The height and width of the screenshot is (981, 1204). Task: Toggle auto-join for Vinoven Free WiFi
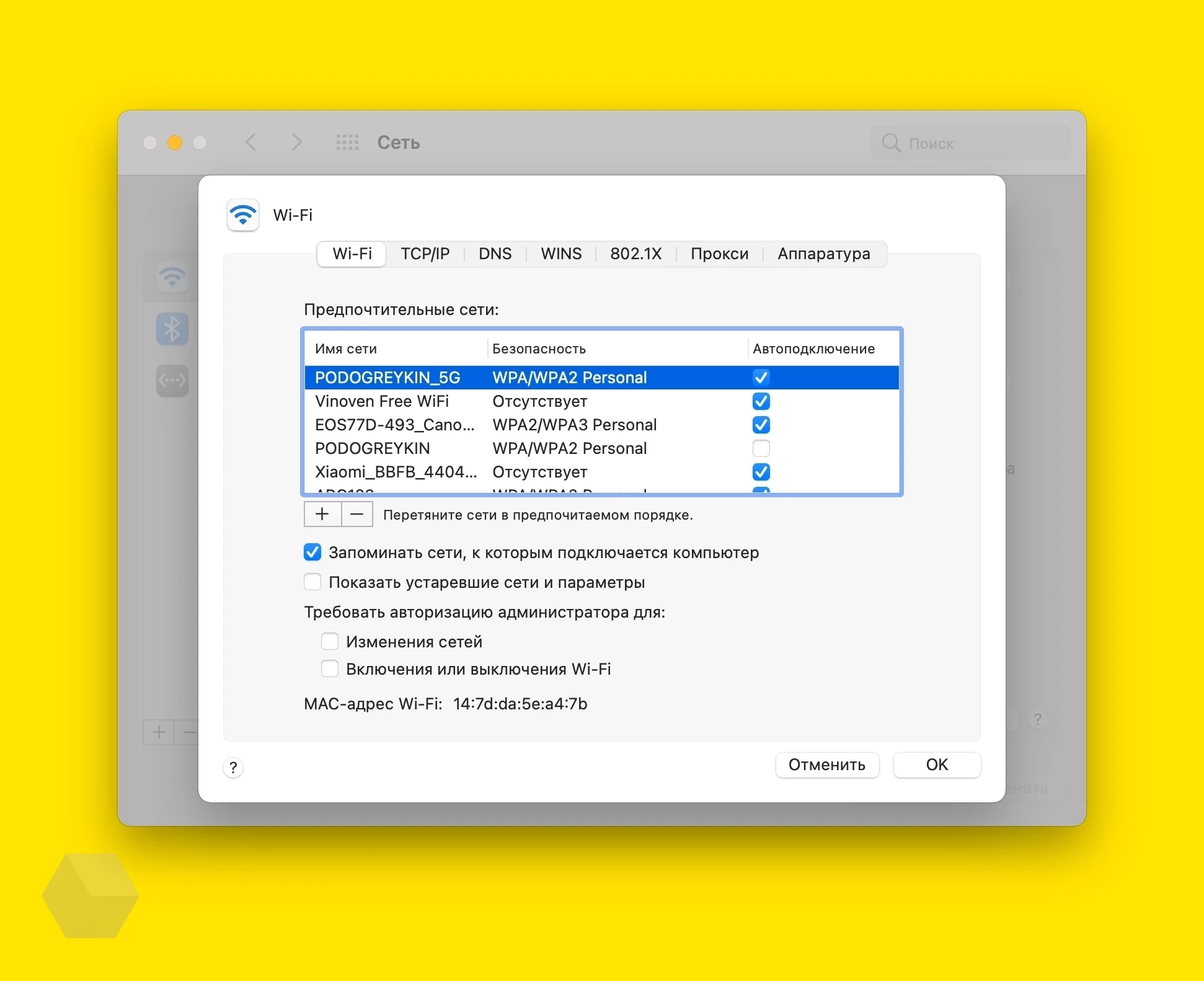[x=761, y=401]
